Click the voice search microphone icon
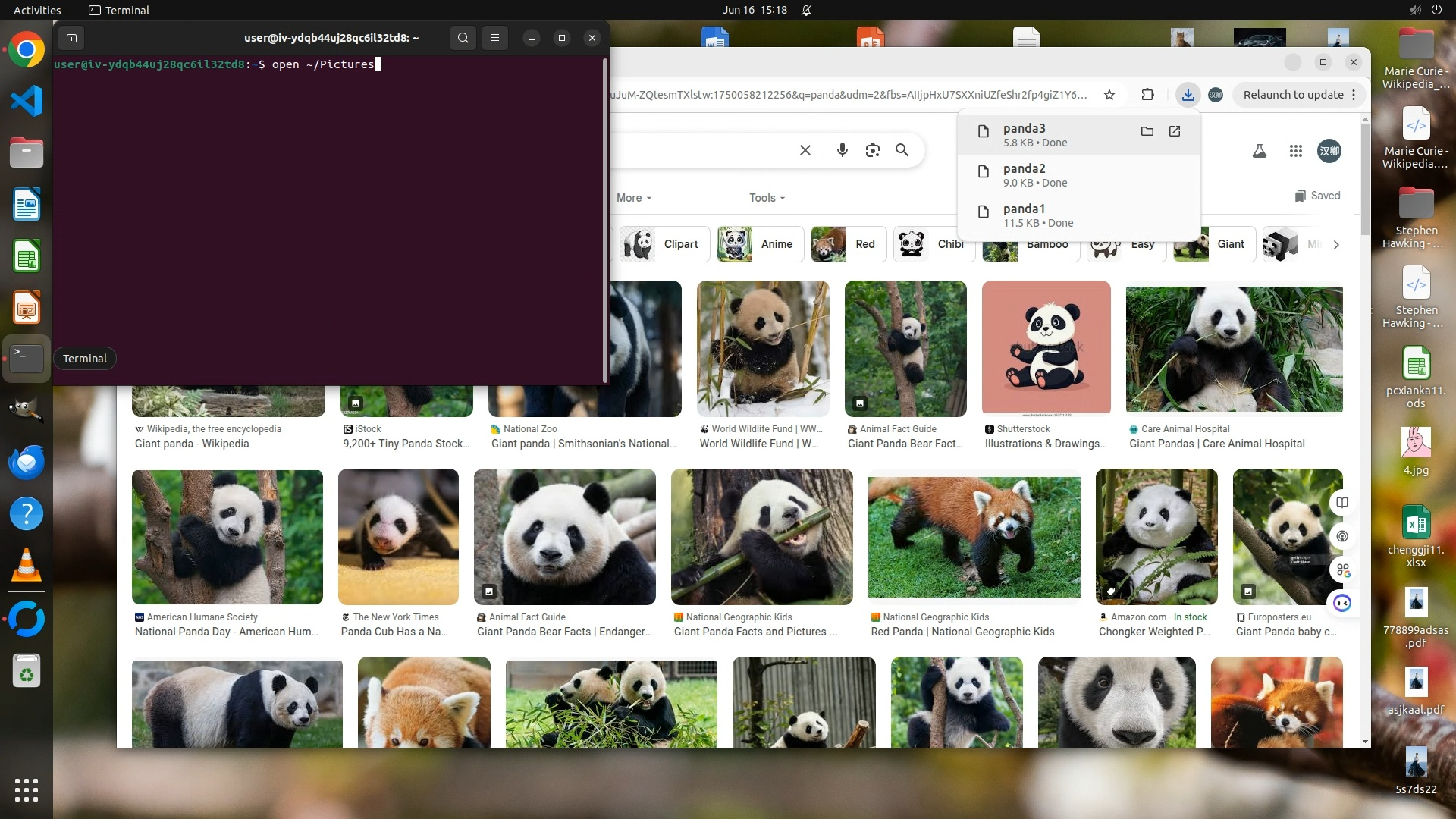1456x819 pixels. pyautogui.click(x=842, y=150)
